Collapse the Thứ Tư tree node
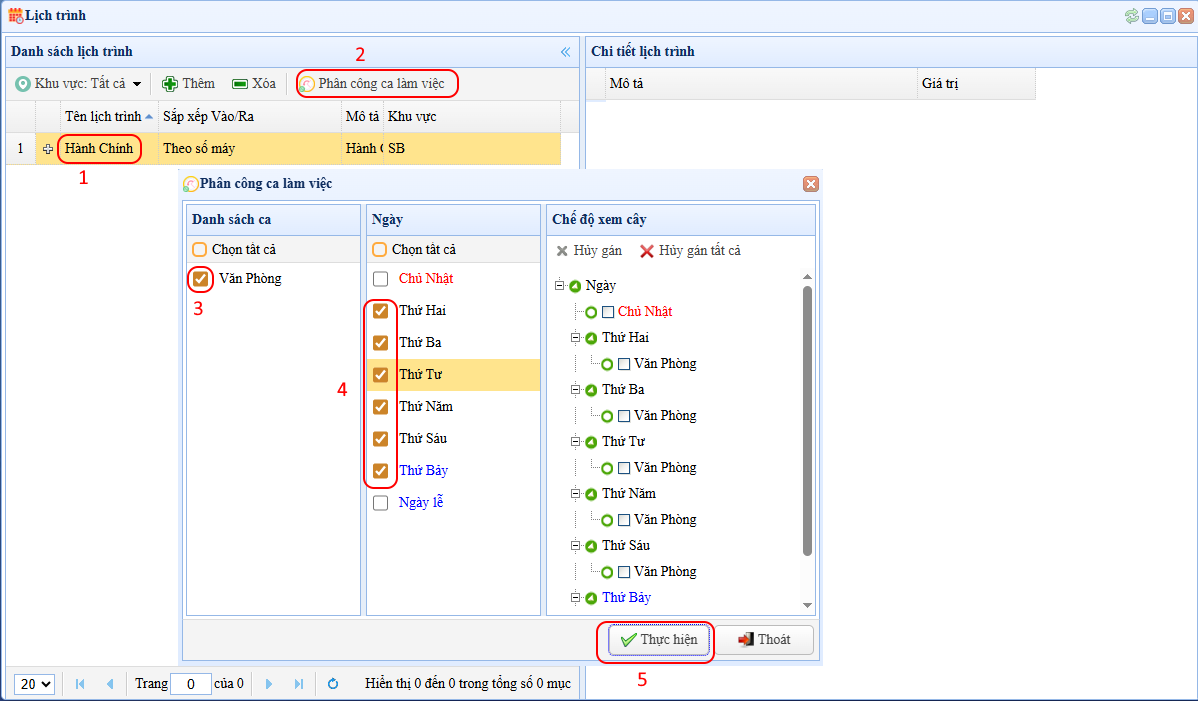 coord(576,441)
